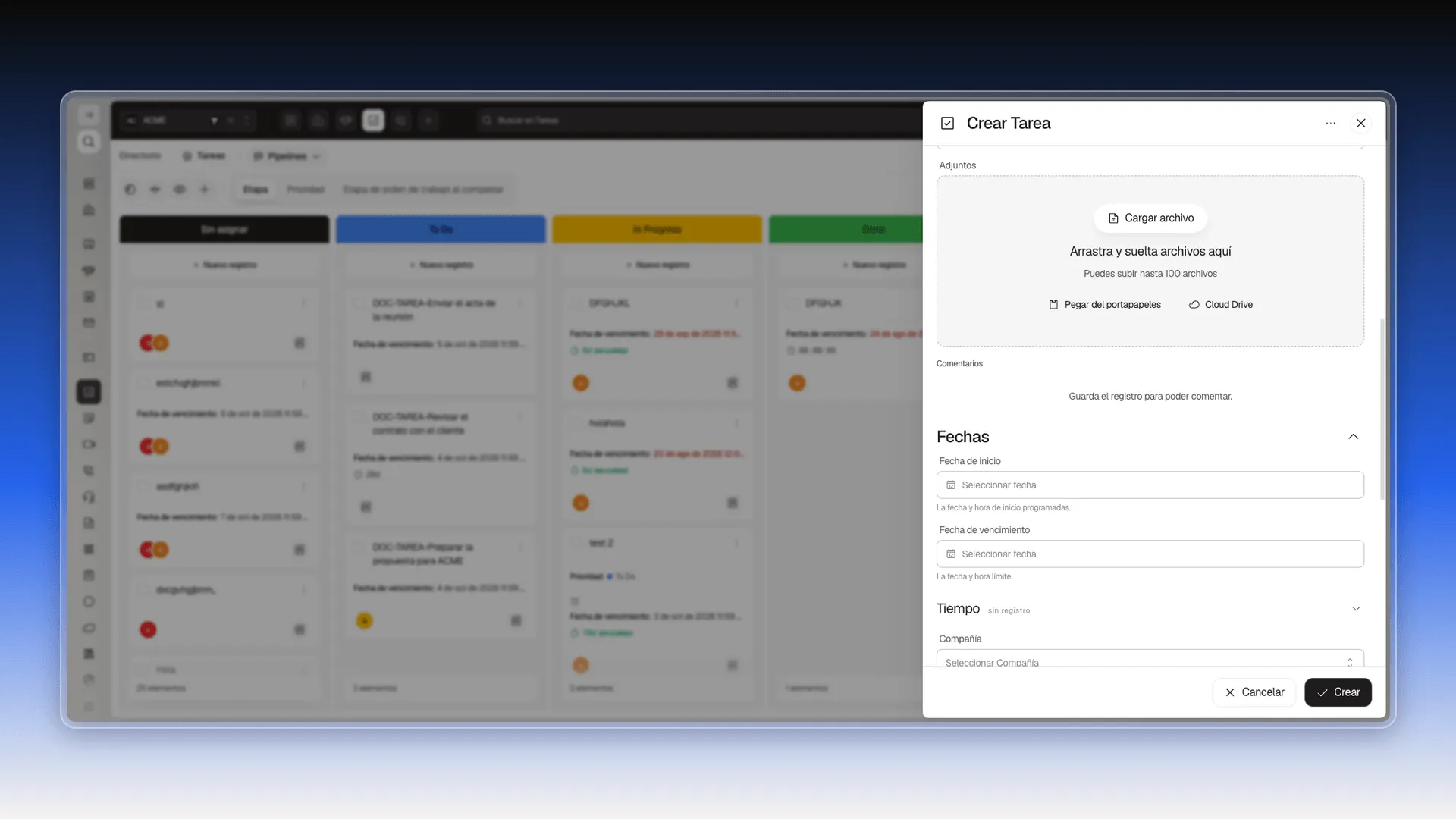Tick checkbox on the holahola card
1456x819 pixels.
click(x=576, y=423)
